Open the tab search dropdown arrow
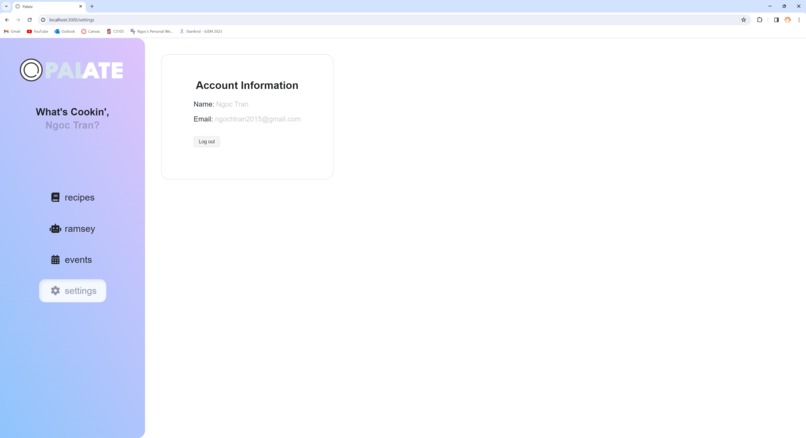Image resolution: width=806 pixels, height=438 pixels. 6,6
